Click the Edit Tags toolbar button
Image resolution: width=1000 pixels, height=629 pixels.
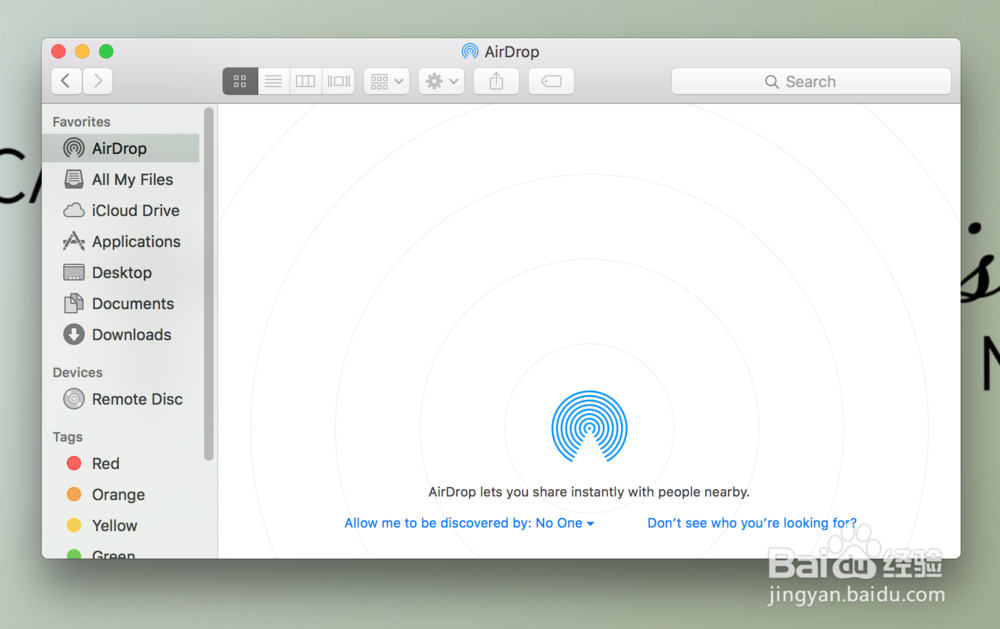tap(551, 81)
